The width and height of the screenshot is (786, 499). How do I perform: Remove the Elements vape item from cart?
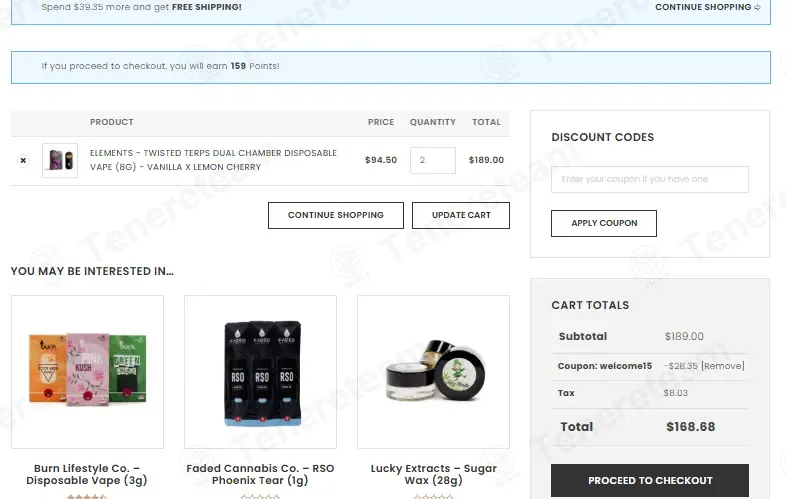click(23, 160)
